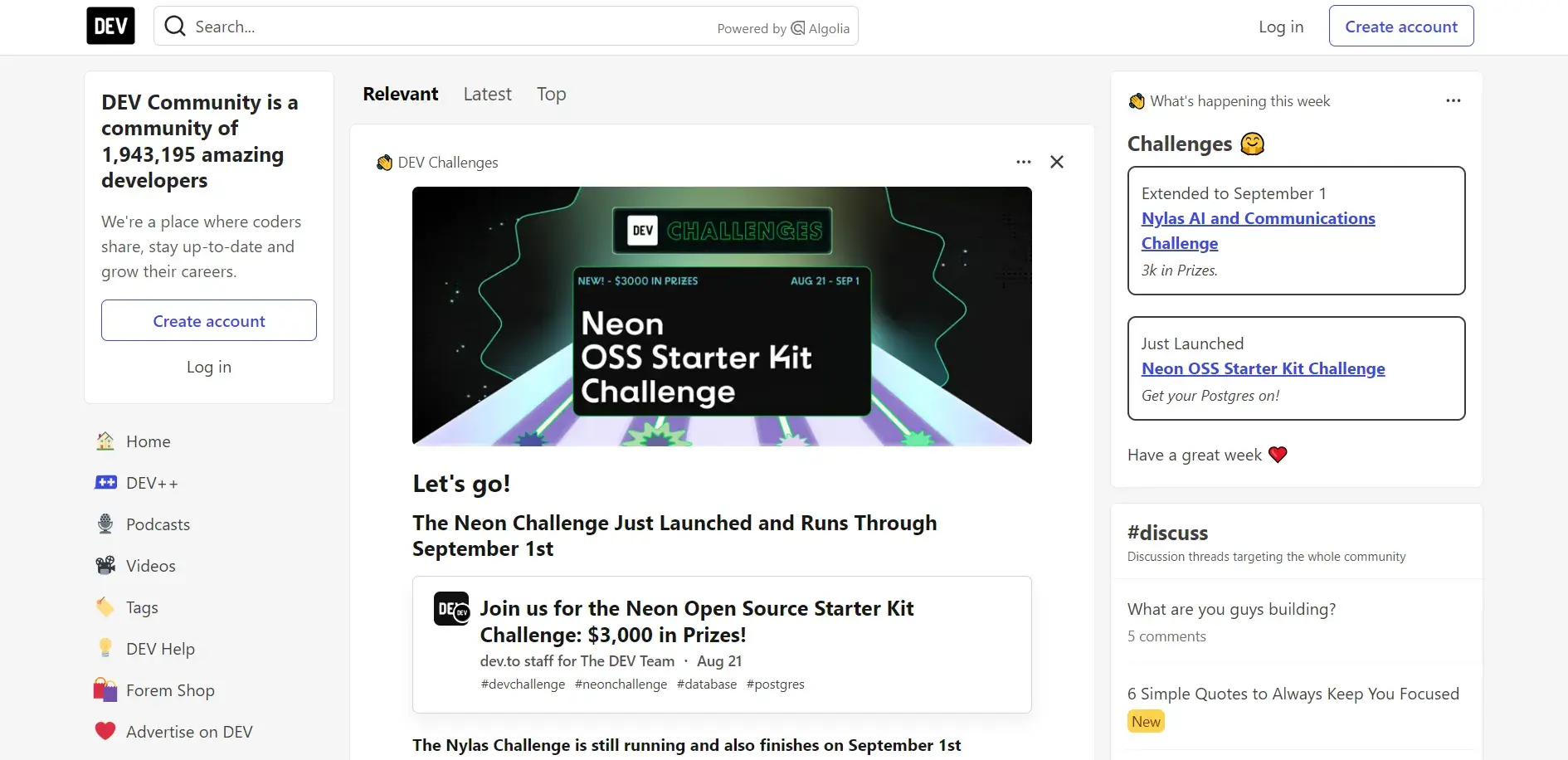Click the search magnifier icon
This screenshot has height=760, width=1568.
[175, 27]
